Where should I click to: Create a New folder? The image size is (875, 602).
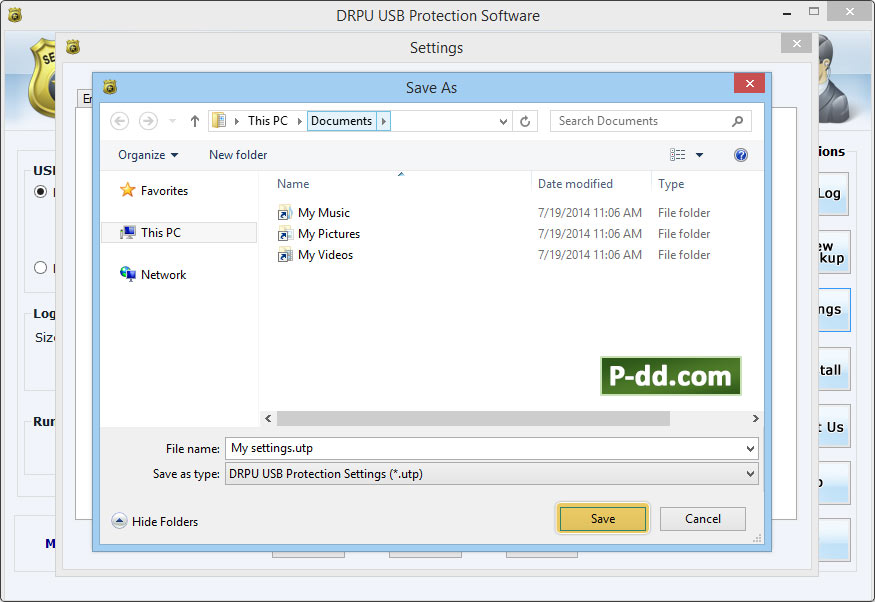(238, 155)
